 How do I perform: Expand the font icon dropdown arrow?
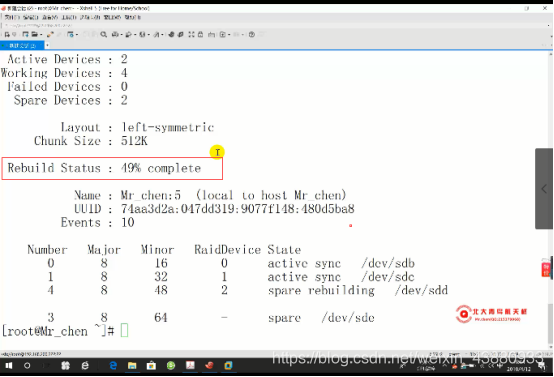(162, 35)
